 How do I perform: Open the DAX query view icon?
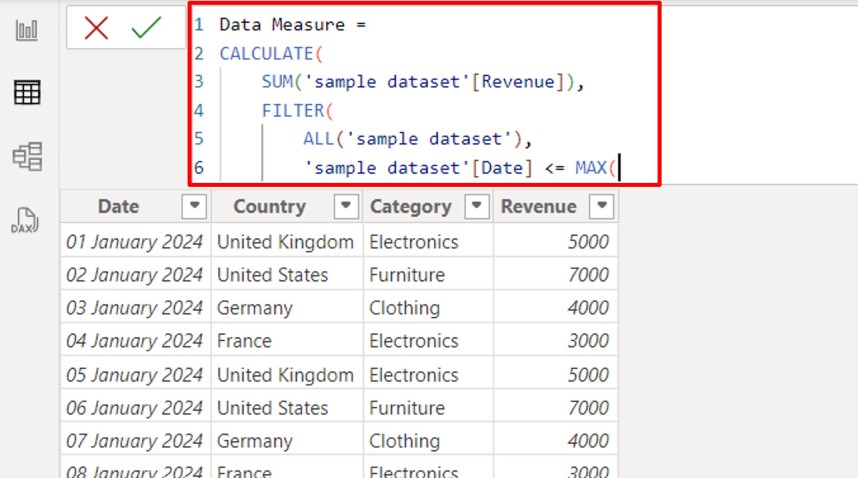pyautogui.click(x=26, y=220)
